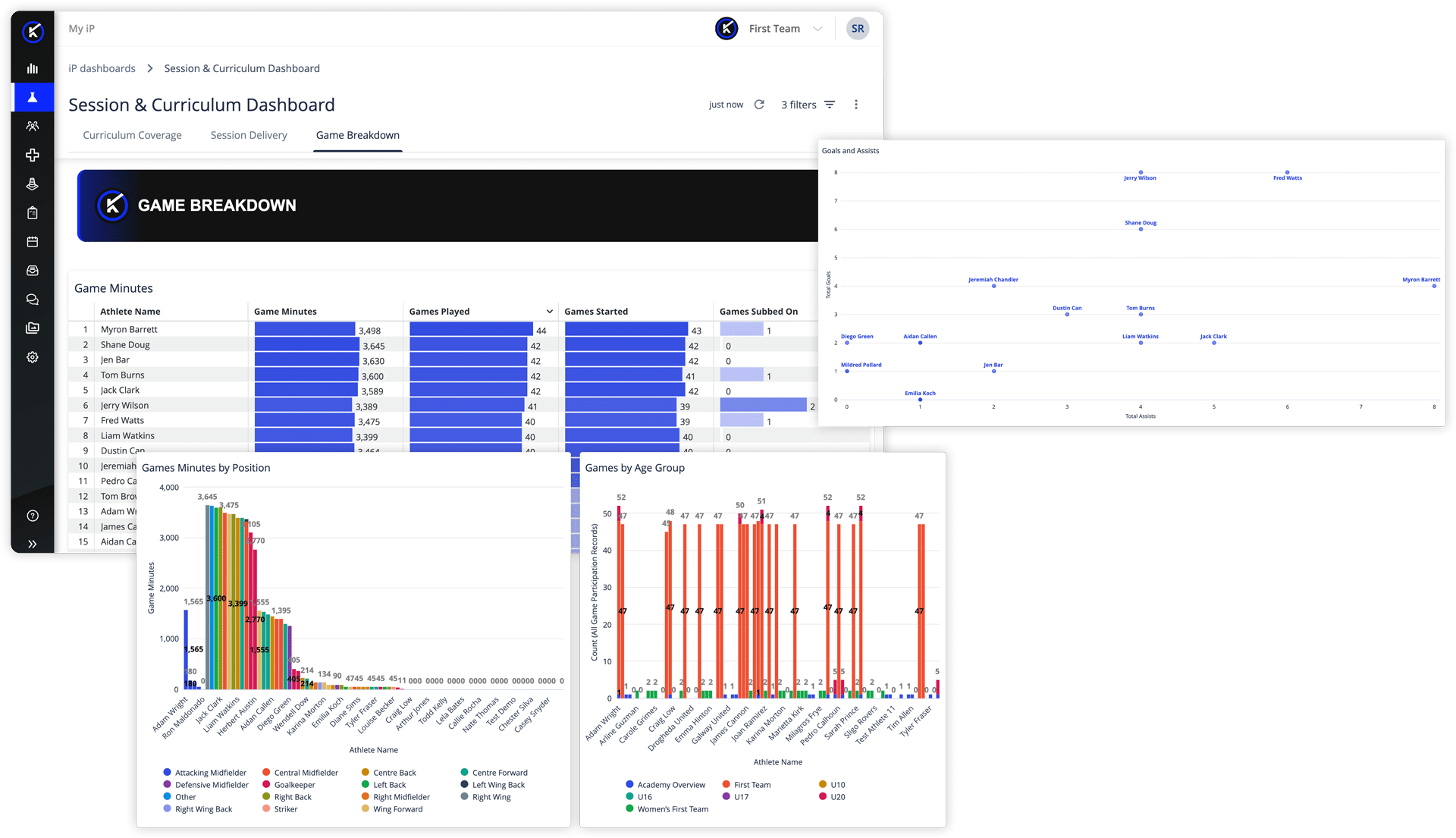Toggle Goalkeeper series in position legend
This screenshot has width=1456, height=838.
pos(288,785)
